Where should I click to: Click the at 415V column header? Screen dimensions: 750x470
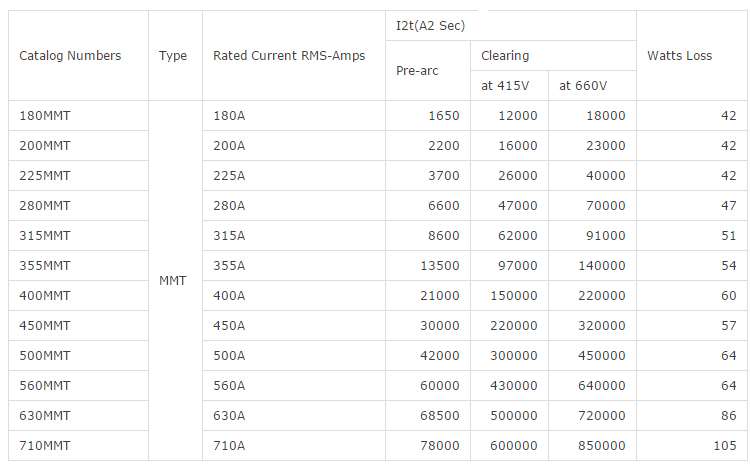click(x=508, y=86)
